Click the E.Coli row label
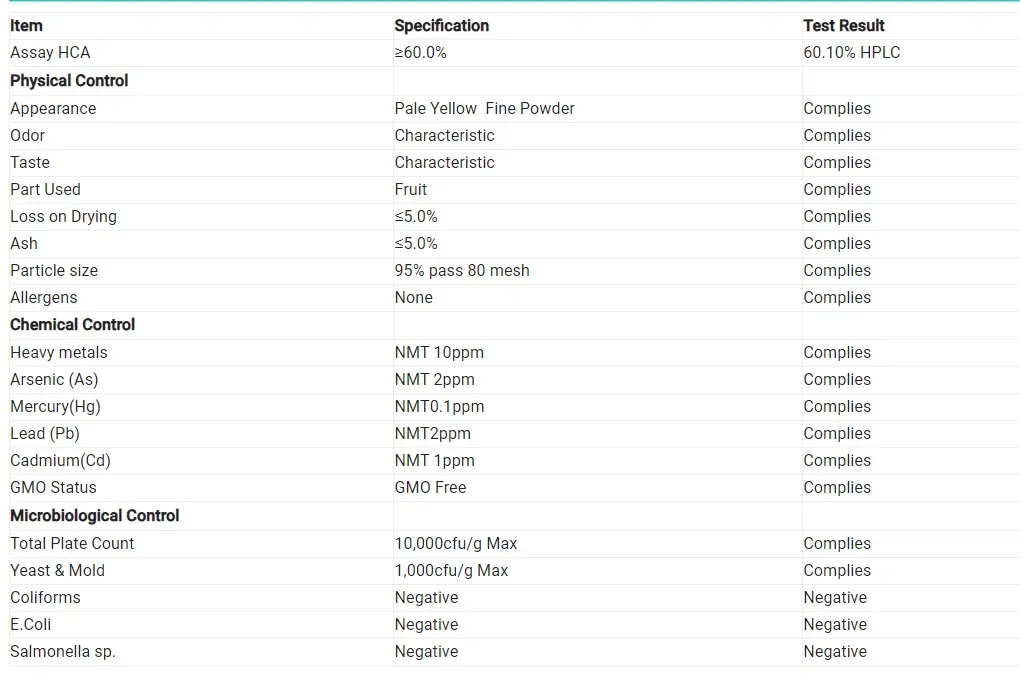Viewport: 1020px width, 674px height. [30, 625]
